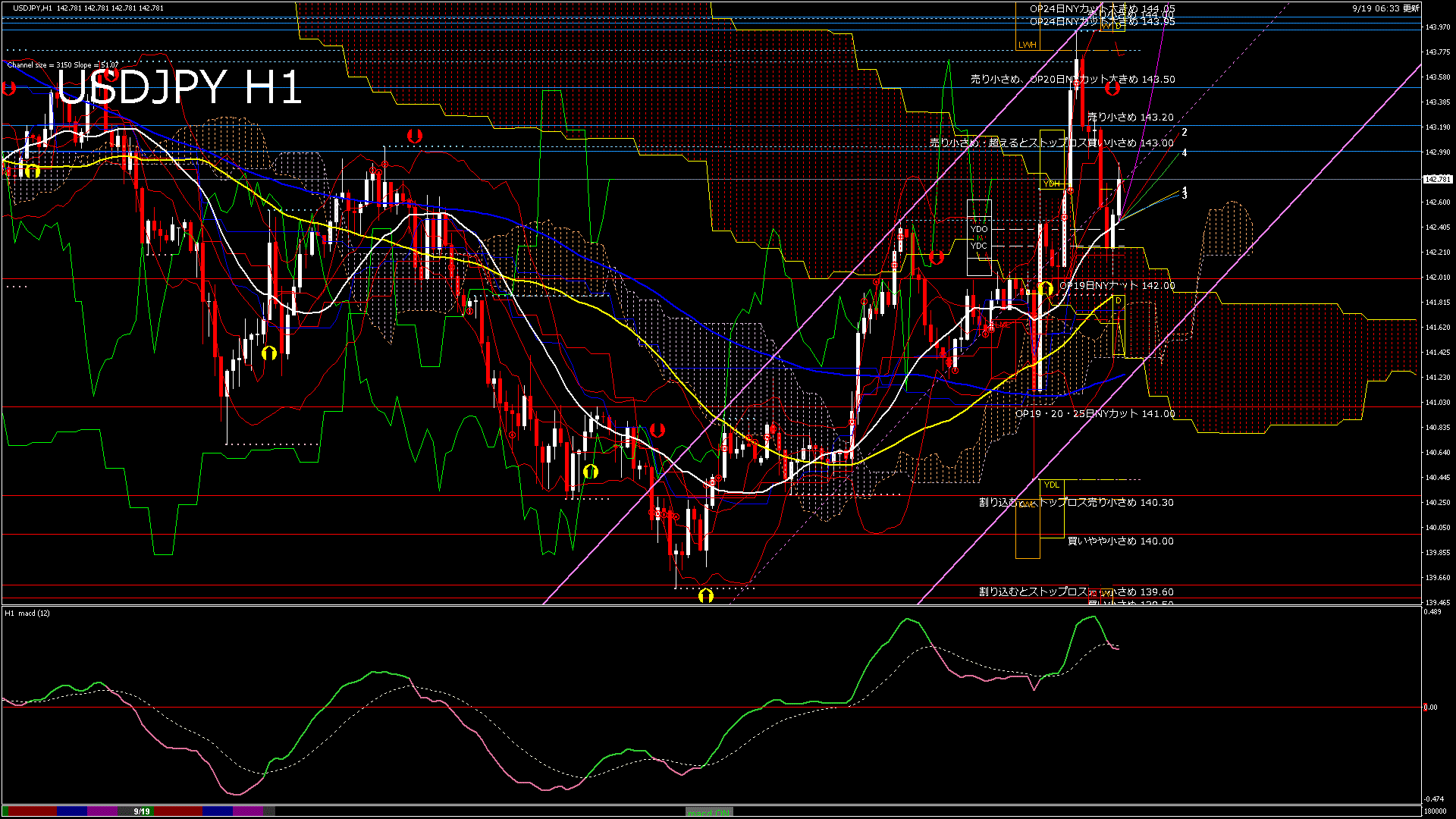Select LWH orange box label
Screen dimensions: 1456x819
pyautogui.click(x=1027, y=45)
